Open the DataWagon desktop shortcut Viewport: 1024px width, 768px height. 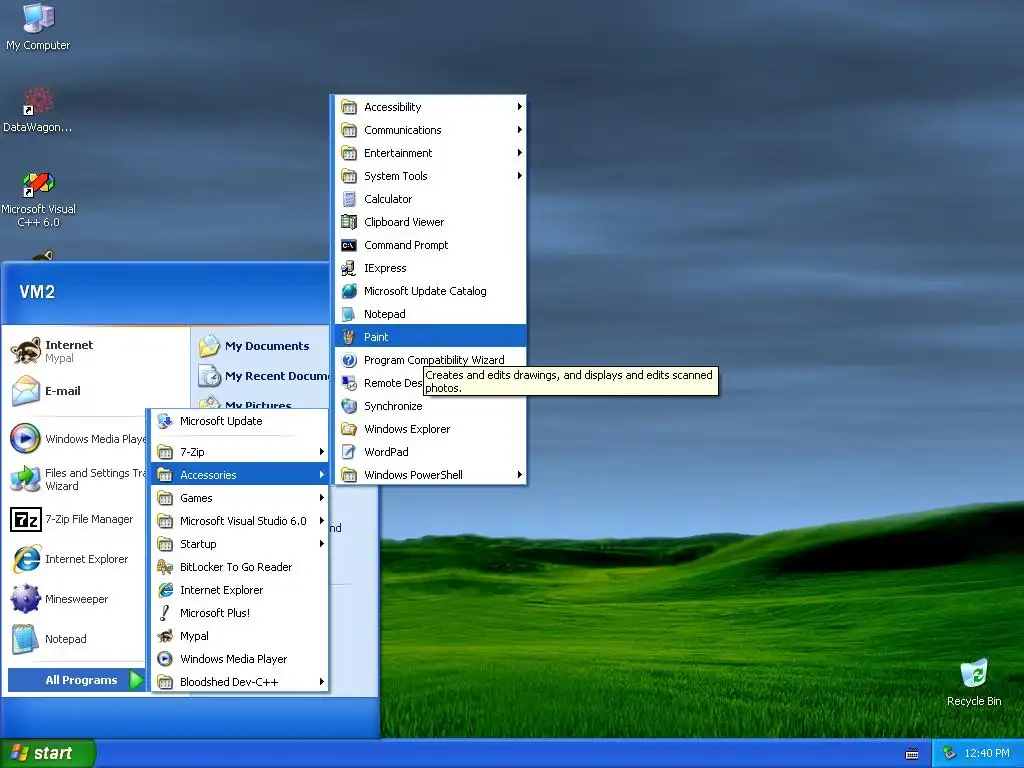[38, 109]
